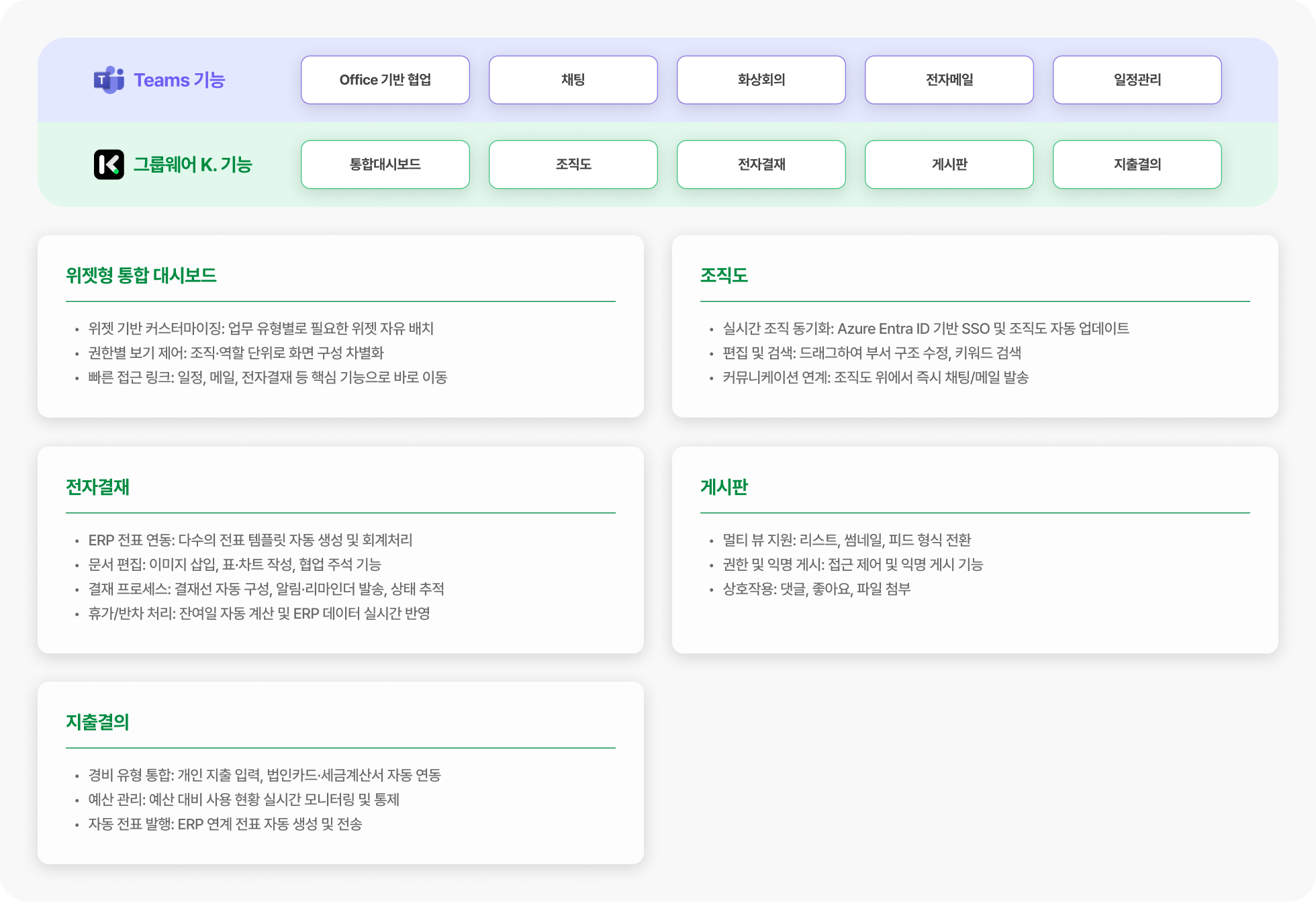Select the 지출결의 pill button

coord(1137,165)
